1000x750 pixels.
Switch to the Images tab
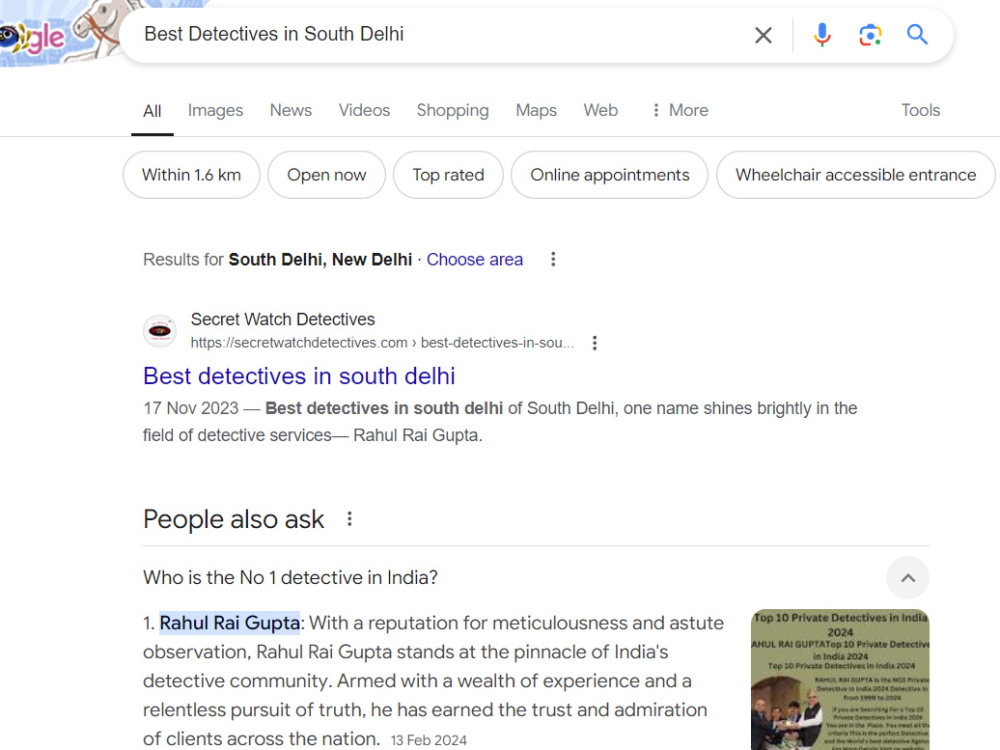click(216, 110)
